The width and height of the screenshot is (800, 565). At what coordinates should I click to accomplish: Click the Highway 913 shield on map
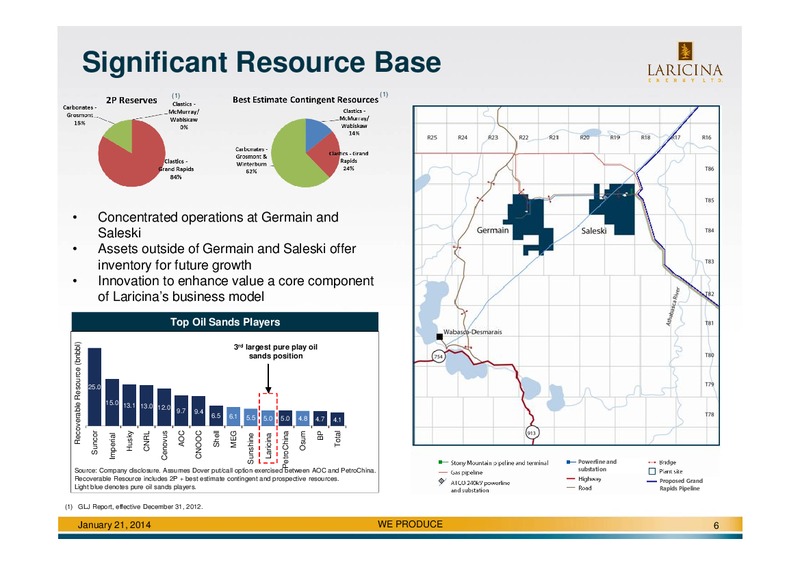[532, 433]
